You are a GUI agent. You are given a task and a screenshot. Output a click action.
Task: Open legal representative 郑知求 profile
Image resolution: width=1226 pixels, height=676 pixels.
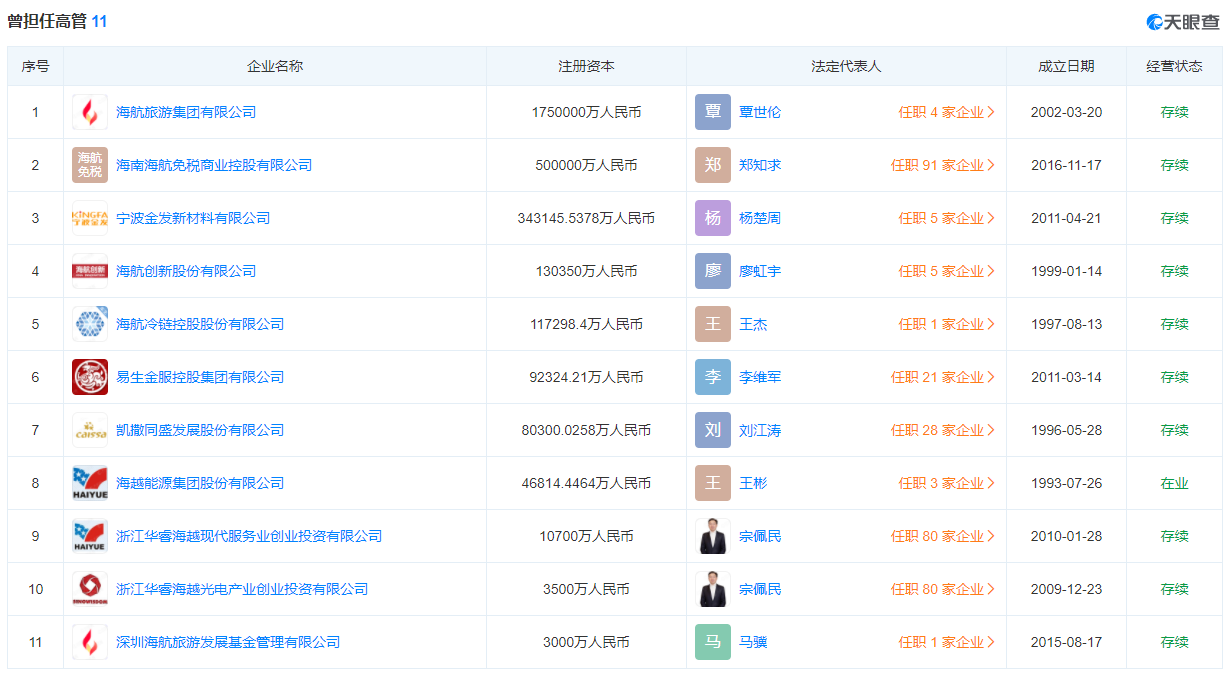[760, 165]
